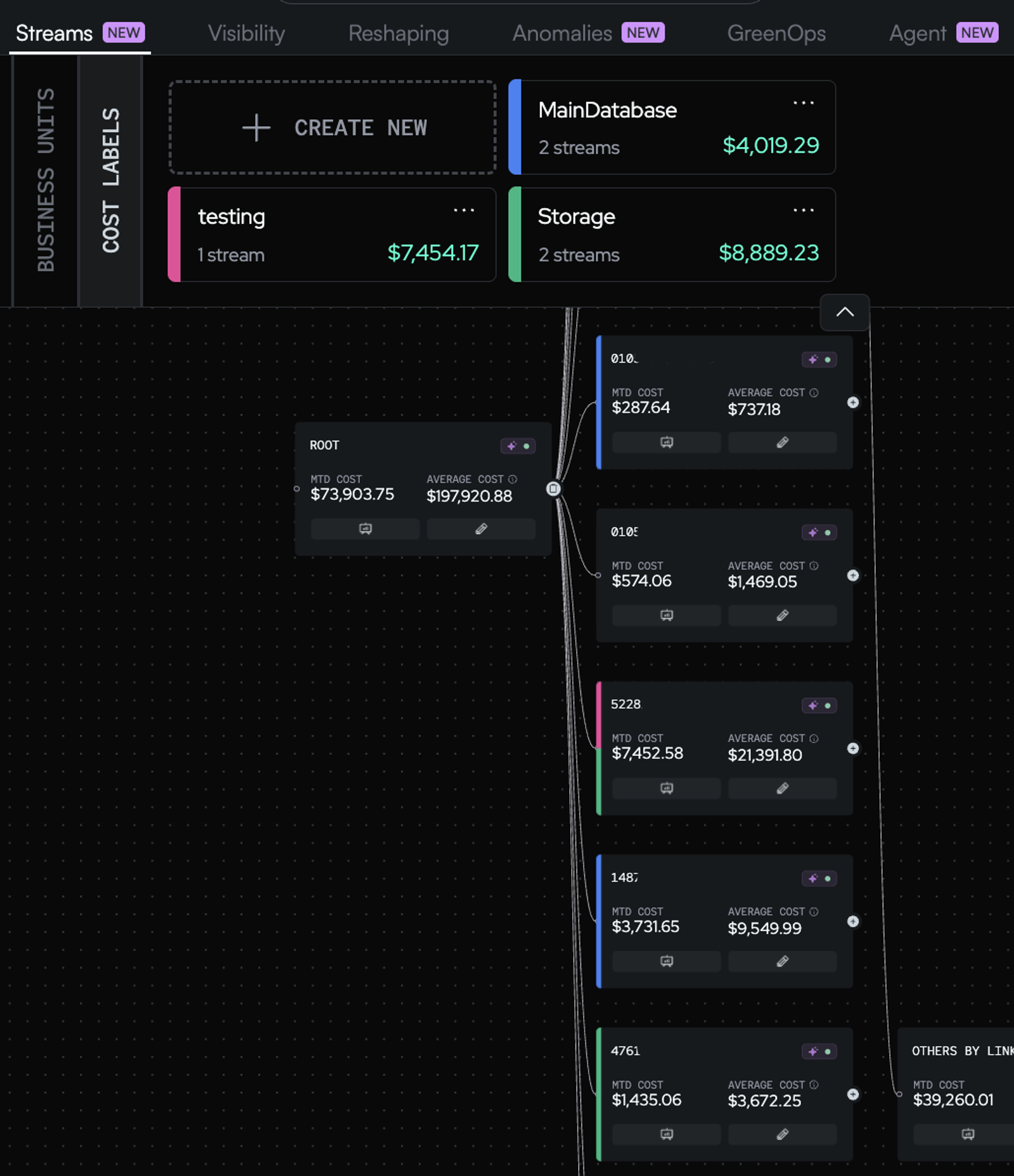Open the Streams tab
The image size is (1014, 1176).
(80, 33)
